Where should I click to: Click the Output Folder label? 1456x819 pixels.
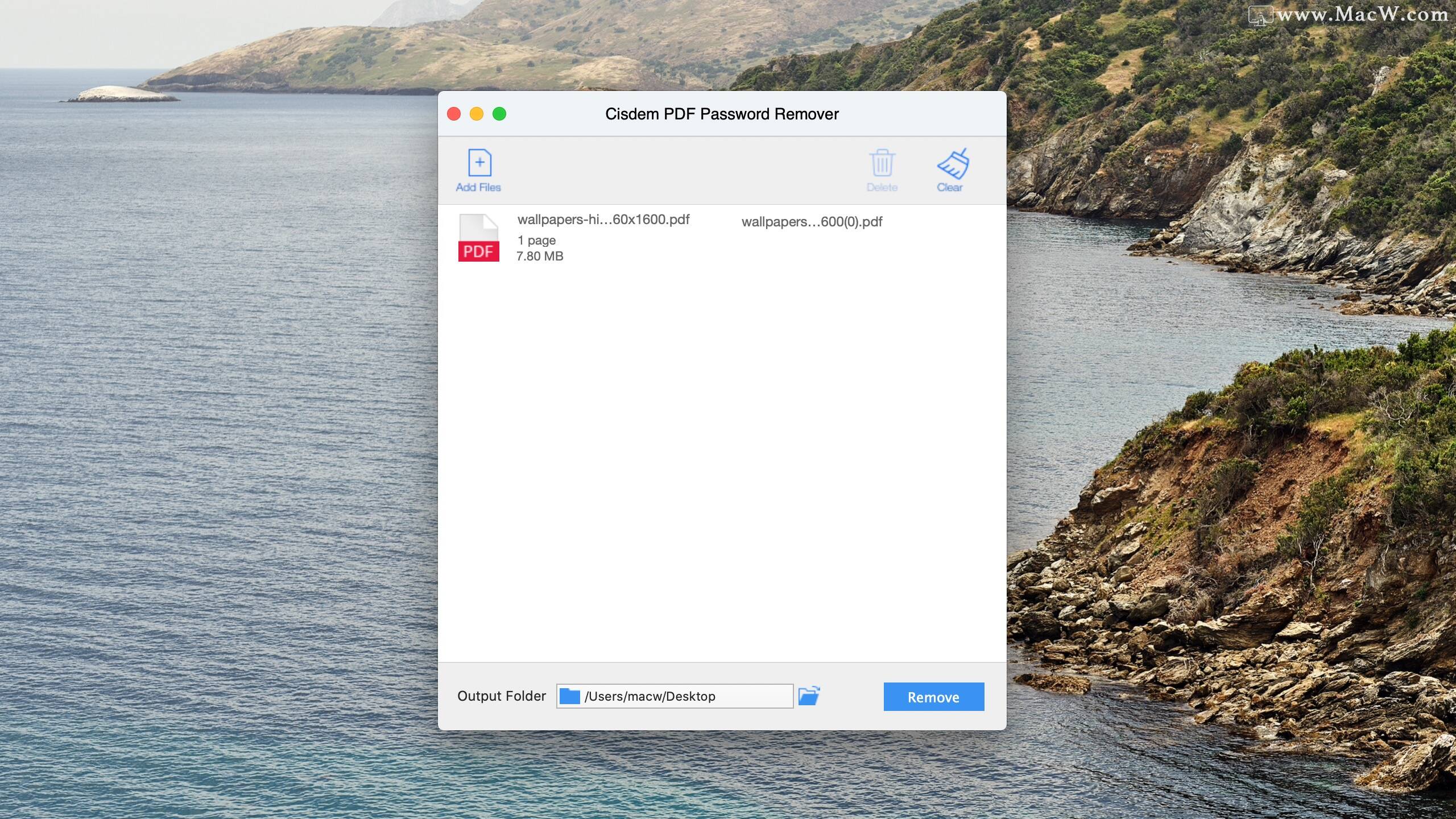(502, 696)
